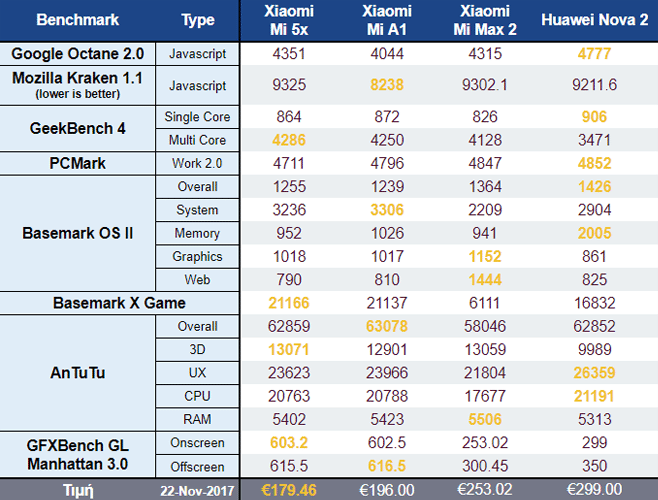The width and height of the screenshot is (658, 500).
Task: Click highlighted AnTuTu CPU score 21191
Action: click(594, 396)
